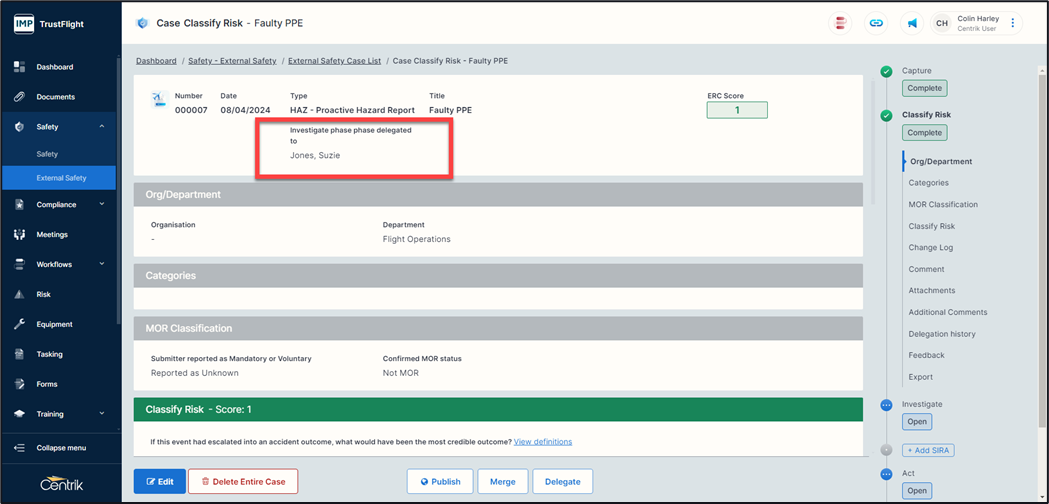Select the Meetings icon in sidebar
Image resolution: width=1049 pixels, height=504 pixels.
19,235
